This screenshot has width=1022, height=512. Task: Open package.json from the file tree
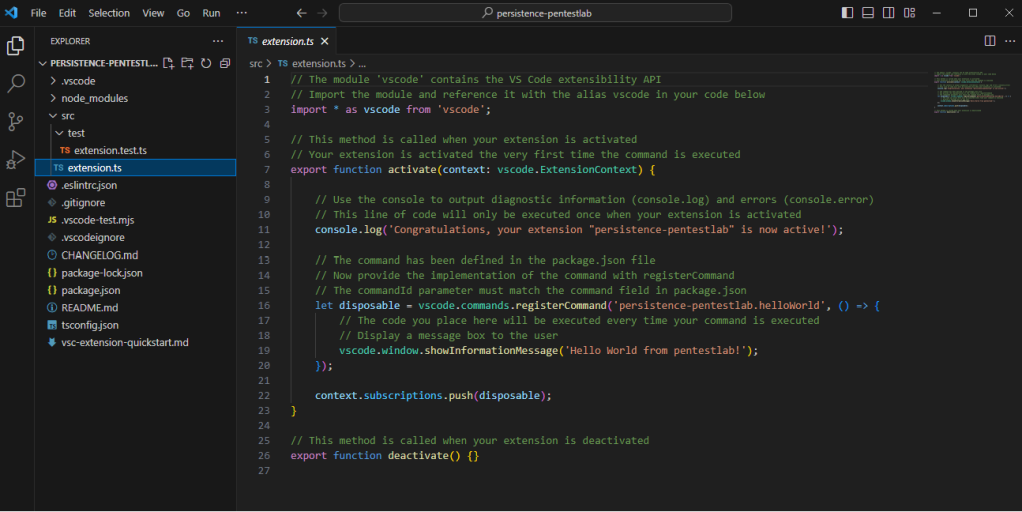click(x=90, y=290)
